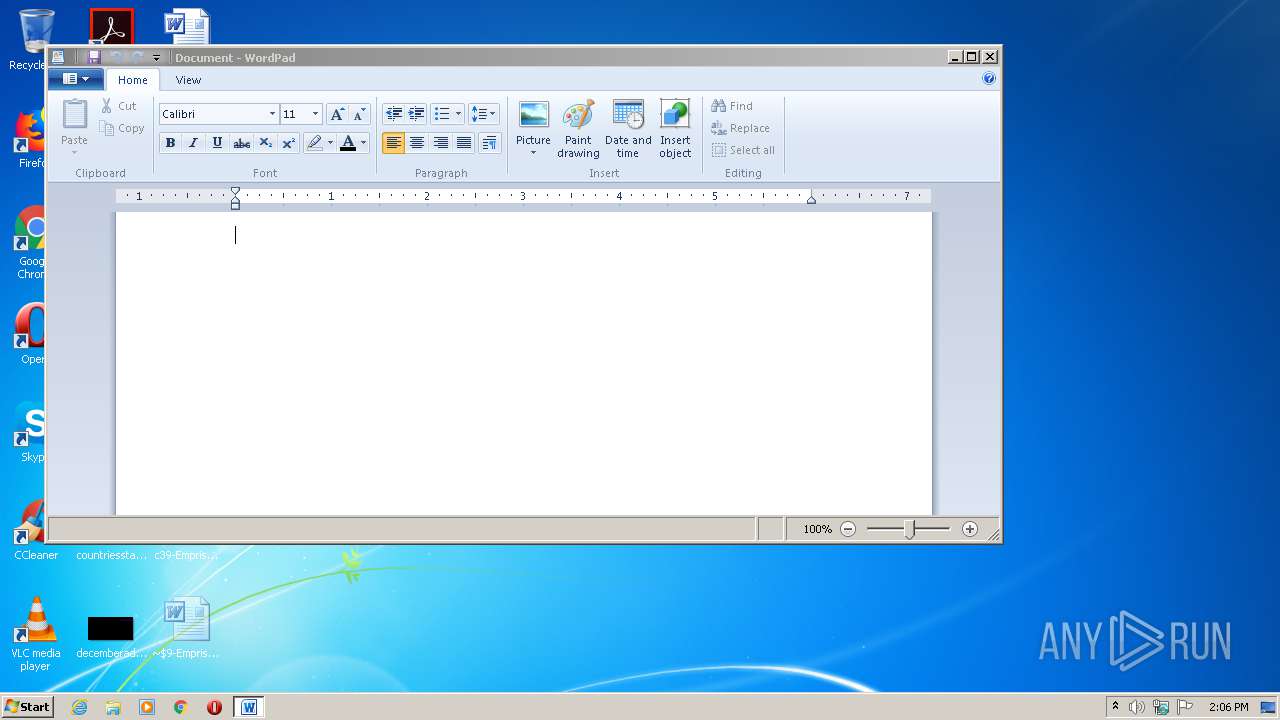Click the volume speaker tray icon

(x=1137, y=707)
